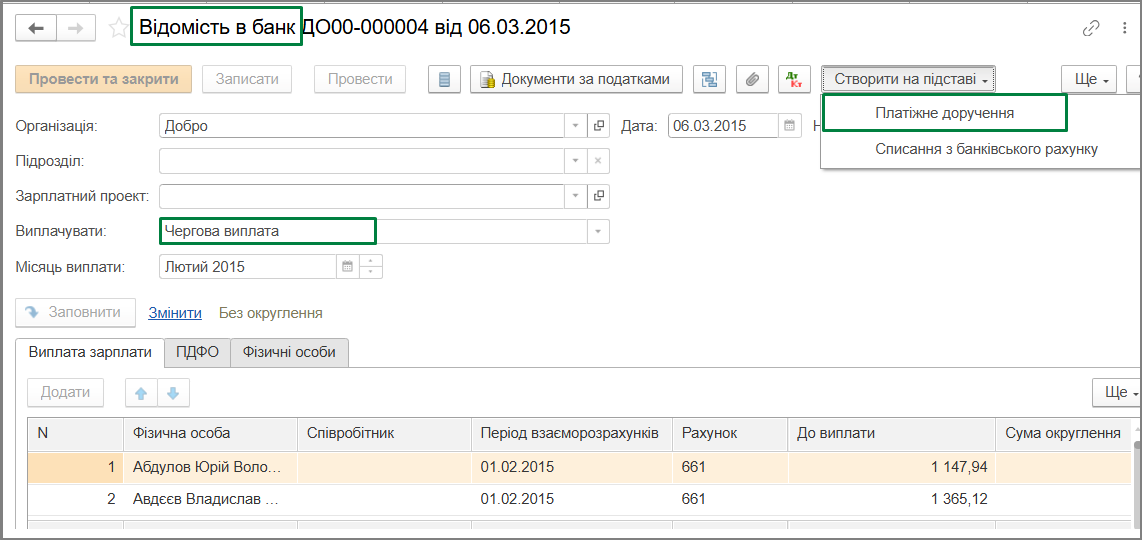The width and height of the screenshot is (1142, 540).
Task: Switch to the Фізичні особи tab
Action: pos(289,352)
